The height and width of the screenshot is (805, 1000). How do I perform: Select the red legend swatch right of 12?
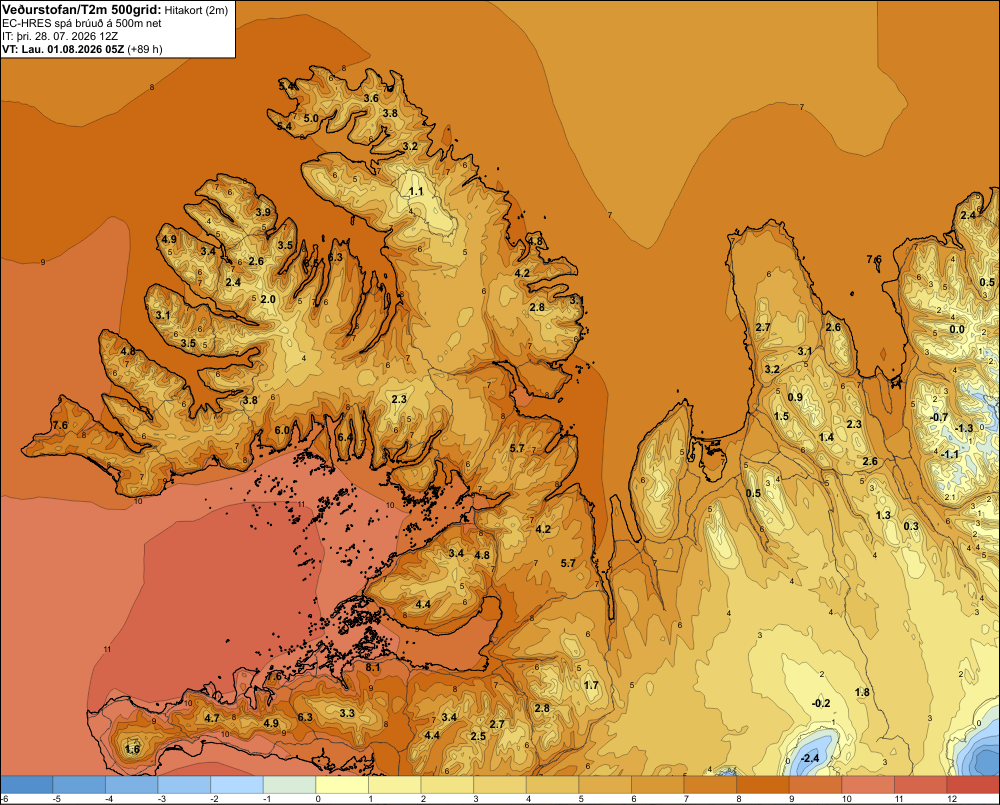pyautogui.click(x=974, y=784)
